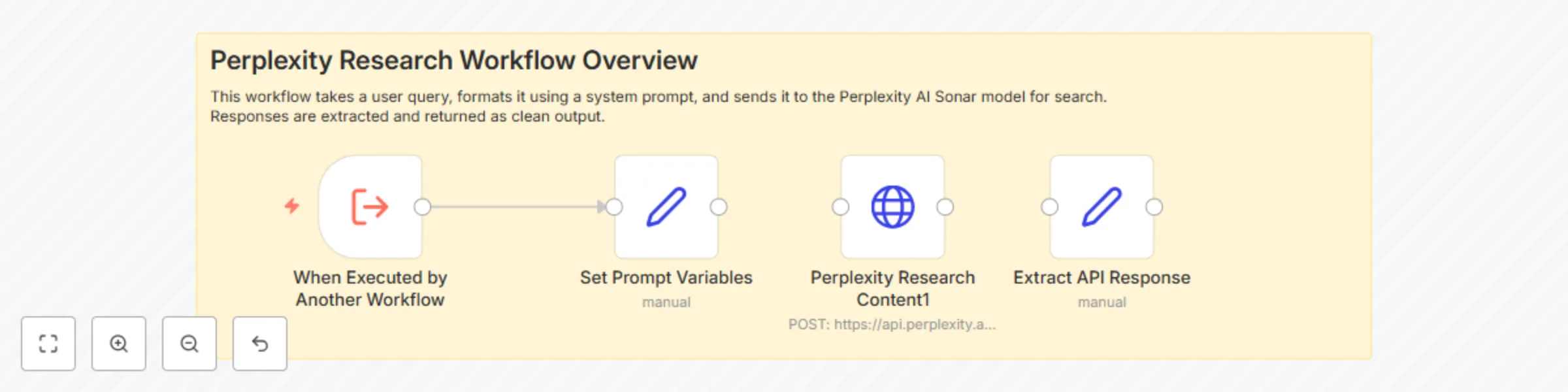Click the input dot of Extract API Response
The image size is (1568, 392).
click(x=1051, y=206)
